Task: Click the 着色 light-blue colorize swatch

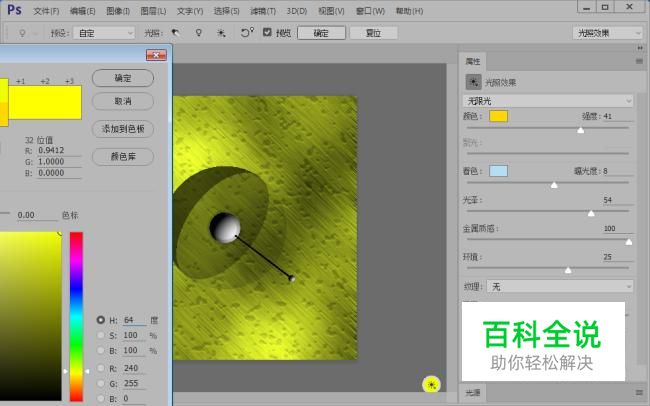Action: click(498, 171)
